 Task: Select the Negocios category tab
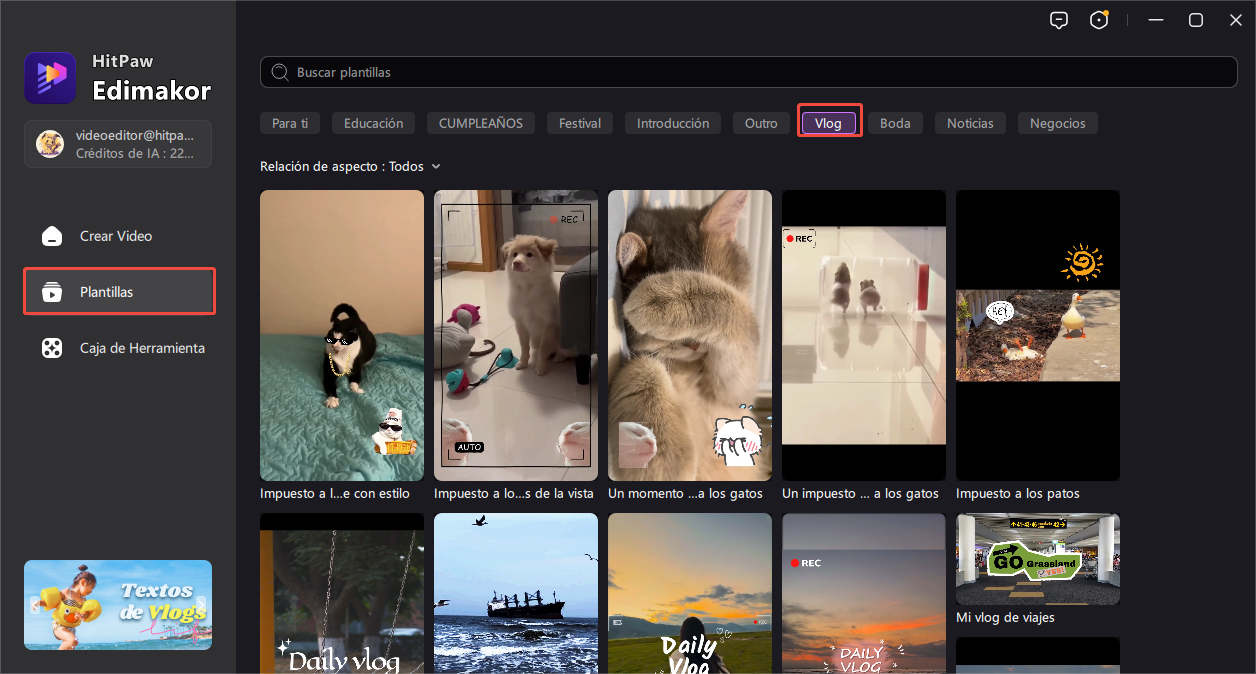pyautogui.click(x=1057, y=123)
